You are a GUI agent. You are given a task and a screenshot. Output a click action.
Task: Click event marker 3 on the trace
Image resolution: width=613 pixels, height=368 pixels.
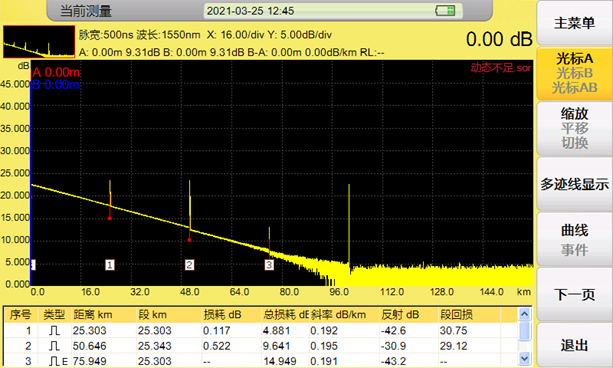point(269,265)
